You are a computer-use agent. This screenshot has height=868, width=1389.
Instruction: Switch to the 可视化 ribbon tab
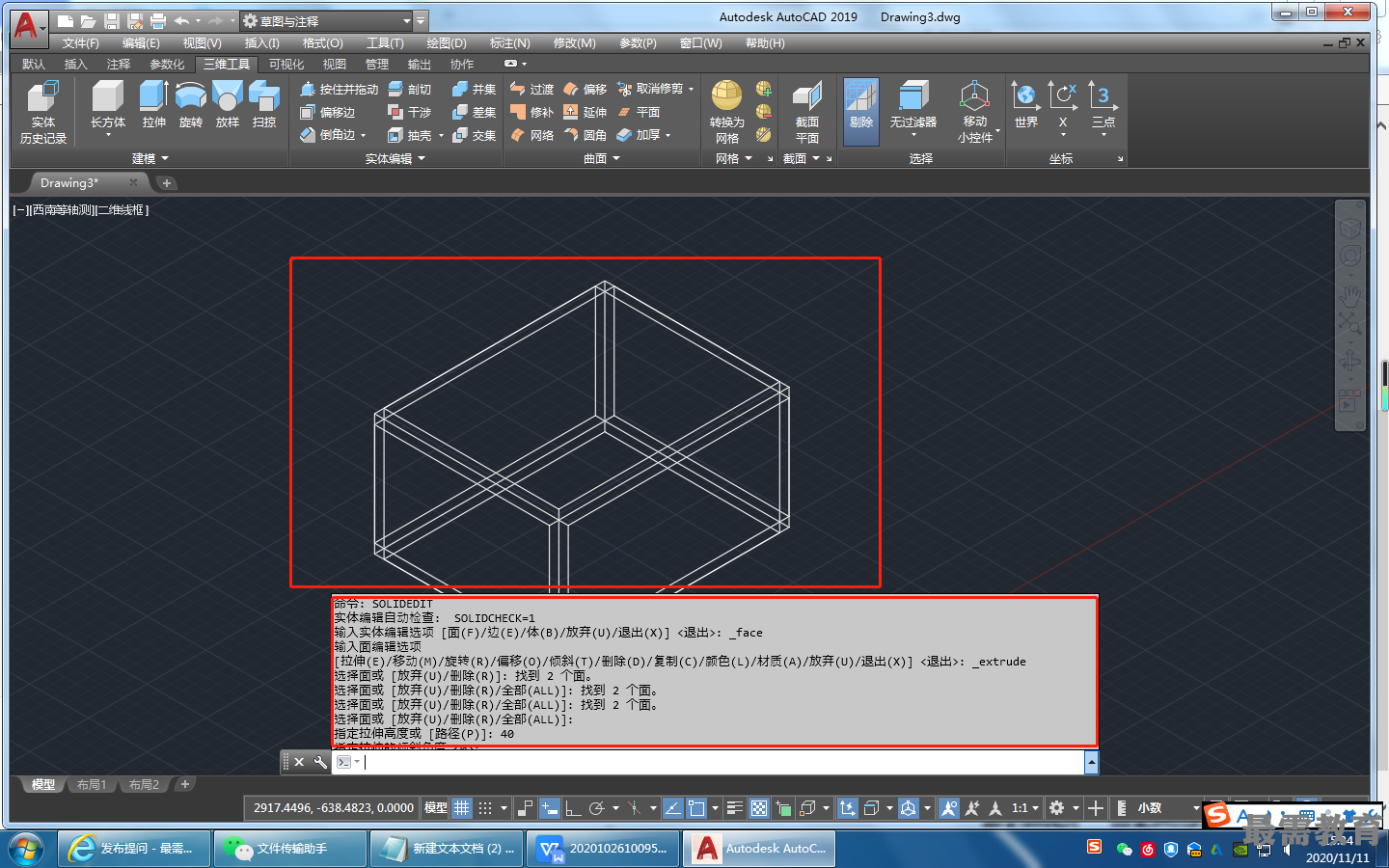tap(286, 65)
